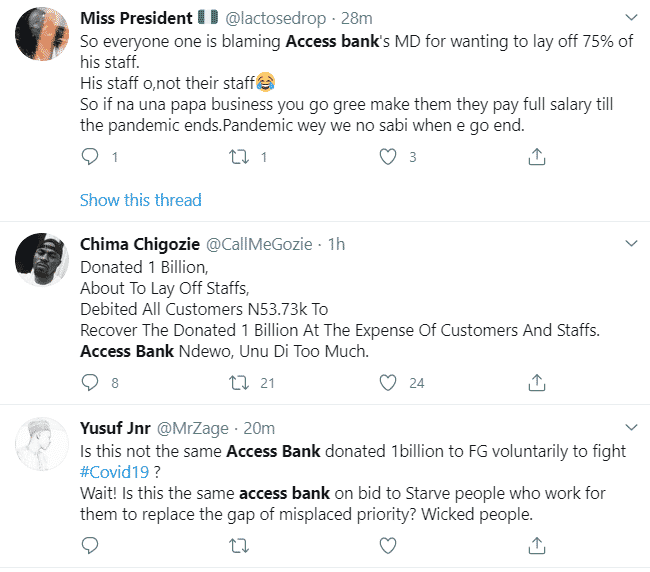Share Miss President's tweet

click(x=537, y=157)
